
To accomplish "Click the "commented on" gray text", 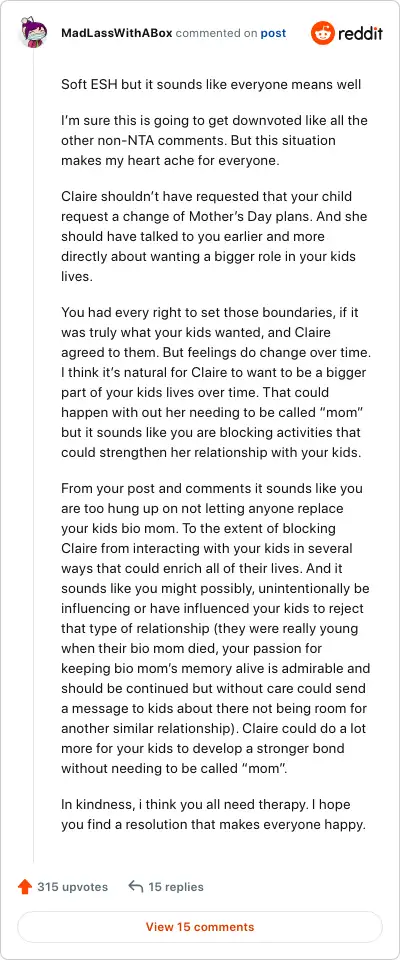I will point(216,33).
